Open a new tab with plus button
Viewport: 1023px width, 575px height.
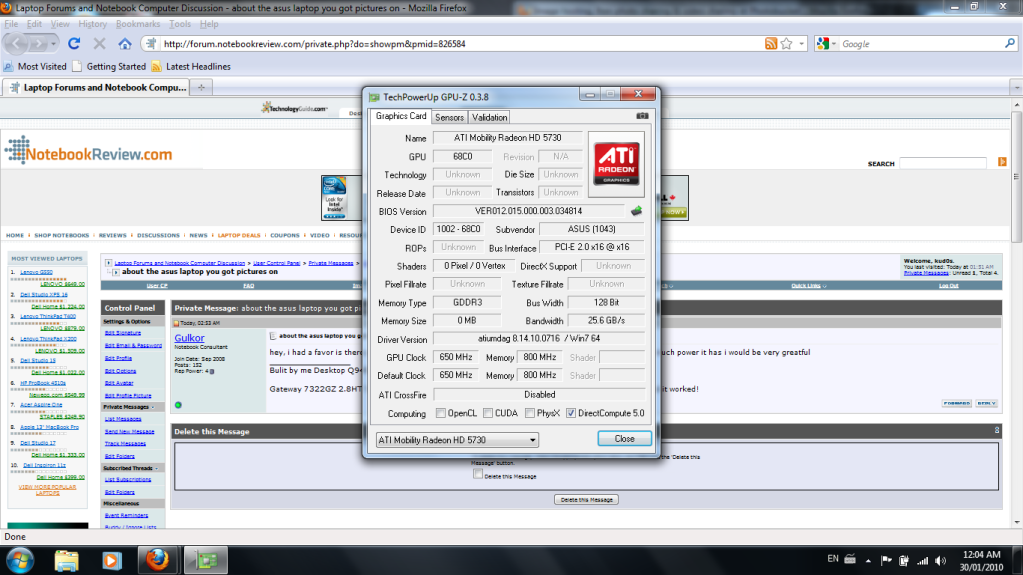pyautogui.click(x=202, y=87)
